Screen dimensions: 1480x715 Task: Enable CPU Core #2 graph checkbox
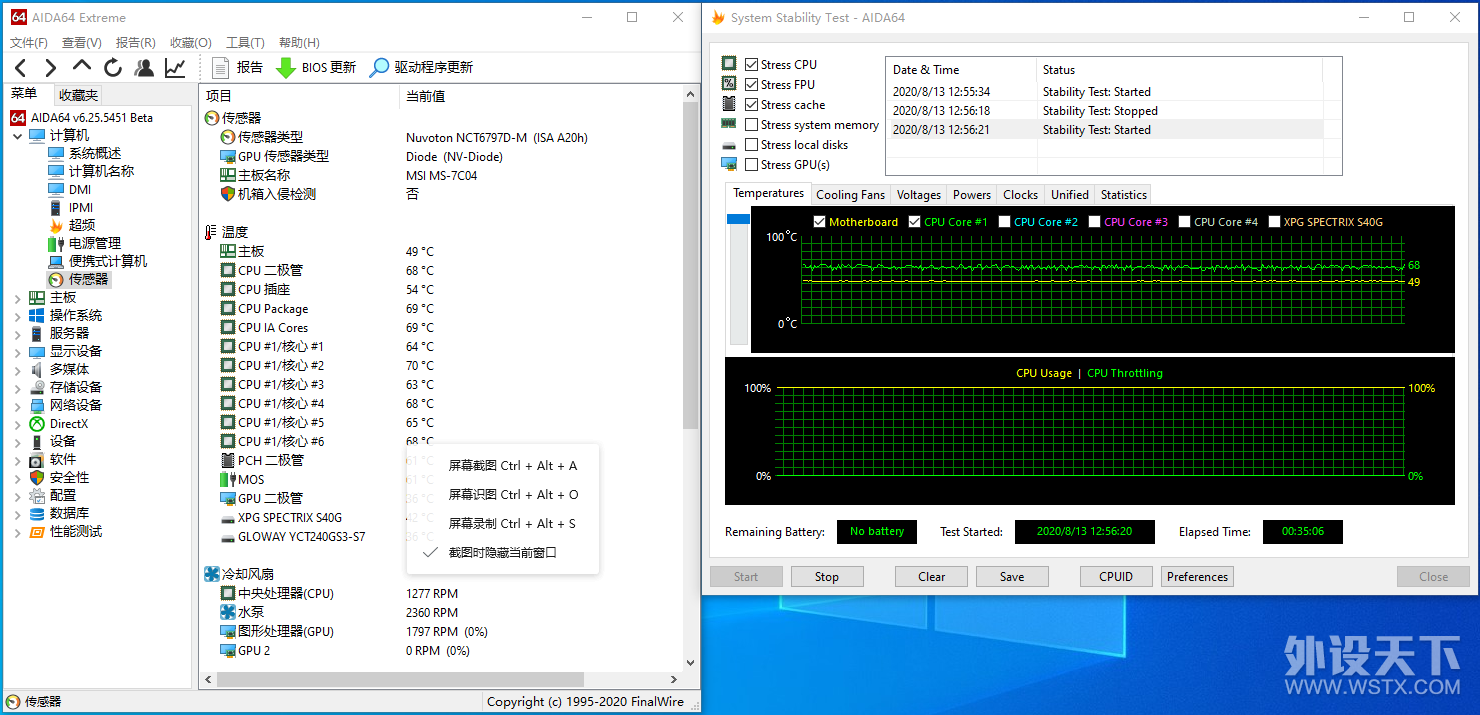[x=1004, y=222]
